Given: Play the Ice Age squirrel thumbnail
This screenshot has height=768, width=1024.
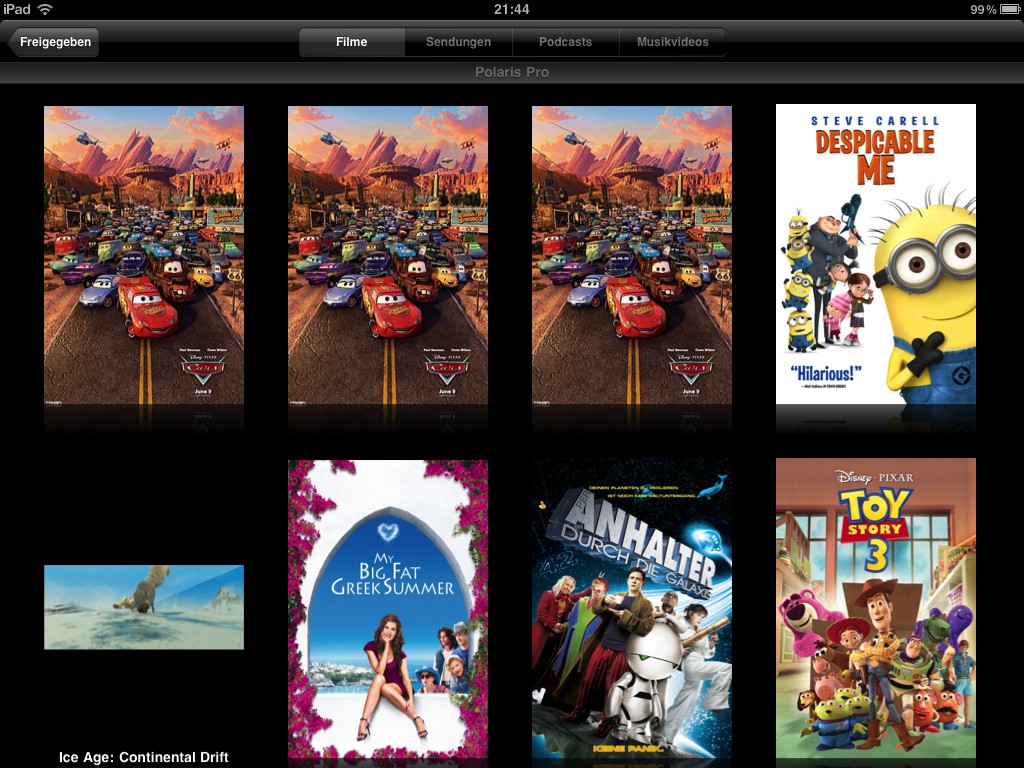Looking at the screenshot, I should tap(144, 607).
